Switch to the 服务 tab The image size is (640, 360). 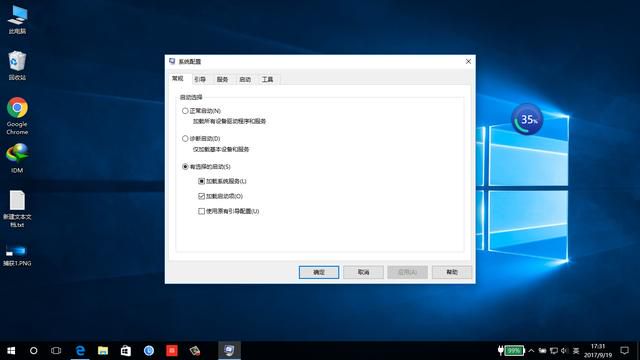pyautogui.click(x=222, y=80)
